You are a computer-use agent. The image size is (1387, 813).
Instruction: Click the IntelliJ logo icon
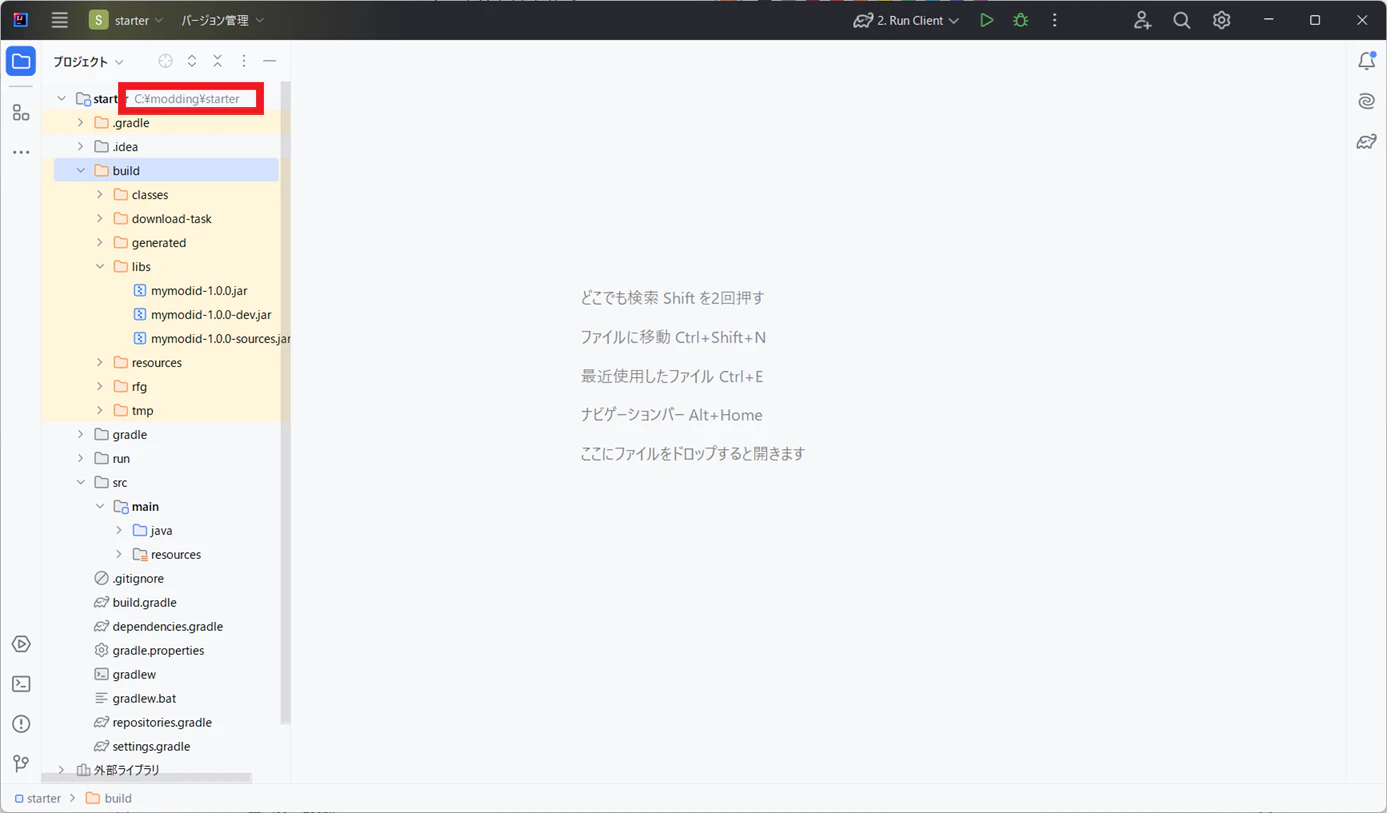click(x=20, y=20)
